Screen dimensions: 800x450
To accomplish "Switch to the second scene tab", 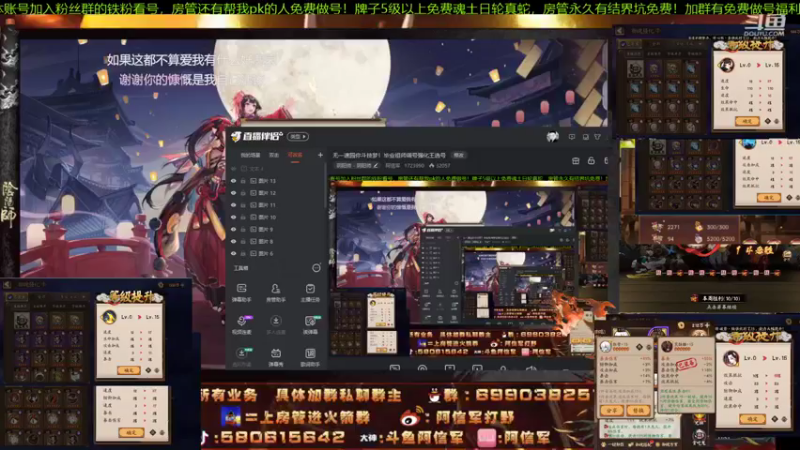I will (x=274, y=155).
